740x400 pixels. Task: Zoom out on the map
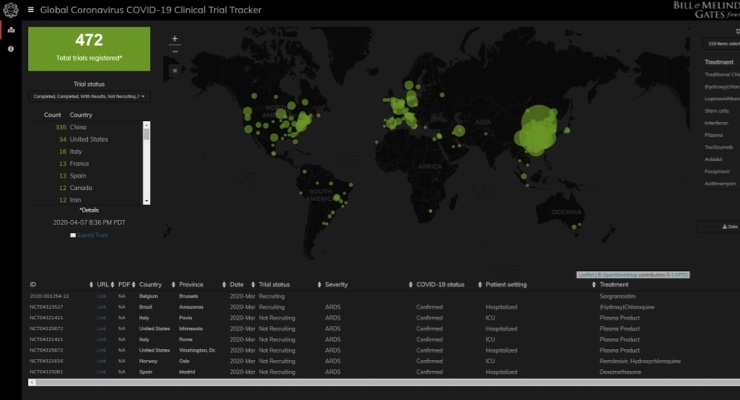pyautogui.click(x=175, y=51)
